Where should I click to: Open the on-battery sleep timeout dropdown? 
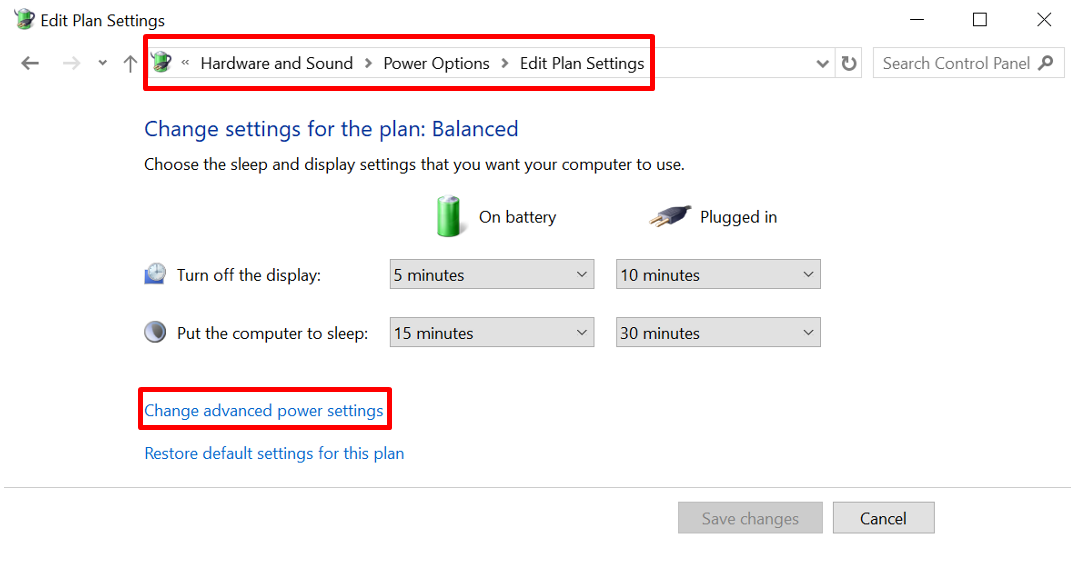tap(491, 333)
